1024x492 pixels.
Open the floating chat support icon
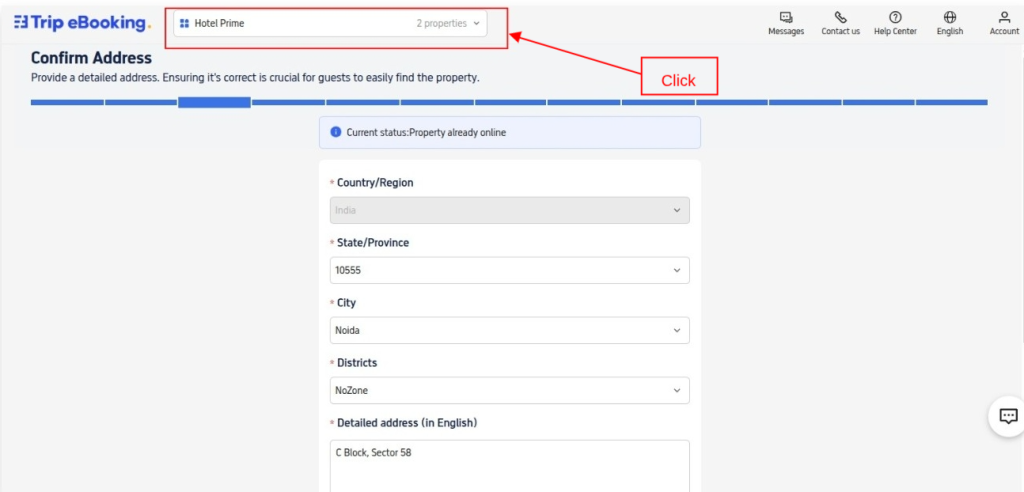coord(1008,416)
